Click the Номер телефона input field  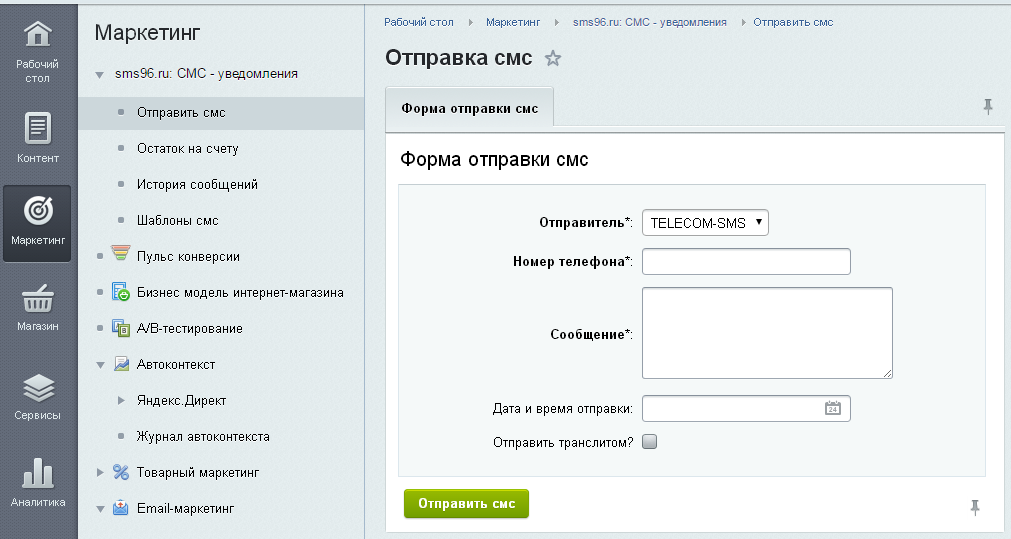(746, 262)
